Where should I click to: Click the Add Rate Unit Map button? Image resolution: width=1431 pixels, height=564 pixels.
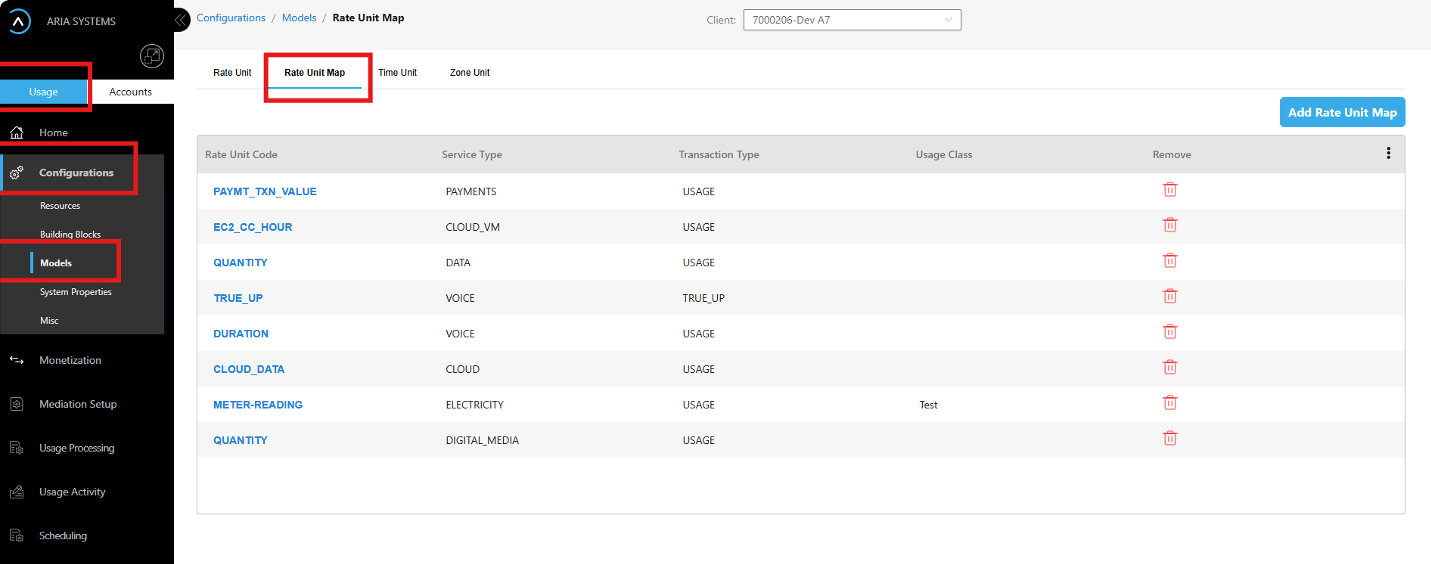pyautogui.click(x=1342, y=112)
